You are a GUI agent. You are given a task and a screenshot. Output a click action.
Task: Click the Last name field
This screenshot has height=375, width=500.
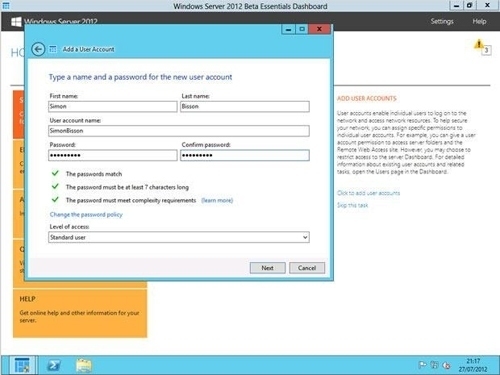pos(245,106)
